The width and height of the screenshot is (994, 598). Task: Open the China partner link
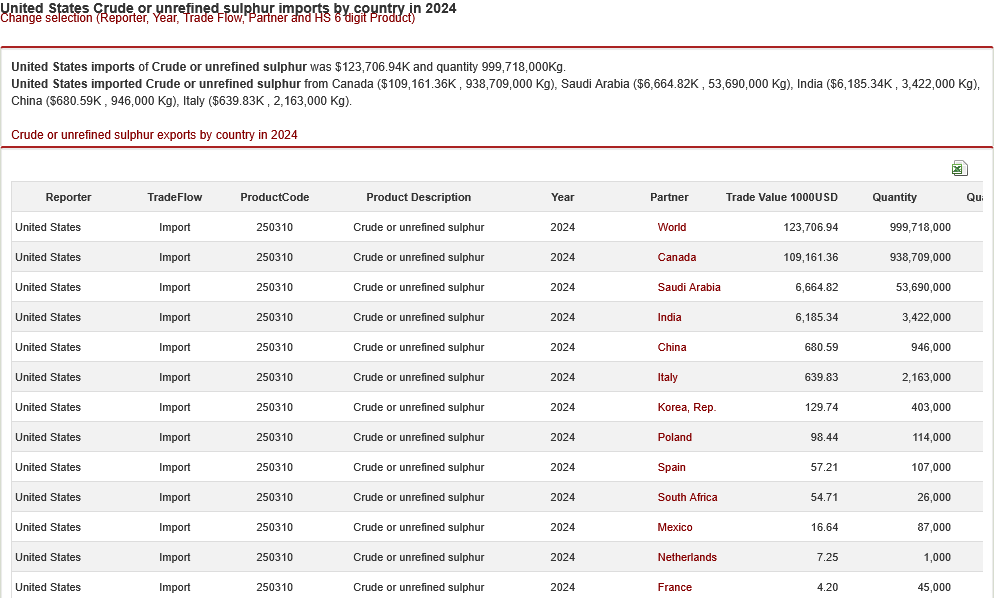(671, 348)
